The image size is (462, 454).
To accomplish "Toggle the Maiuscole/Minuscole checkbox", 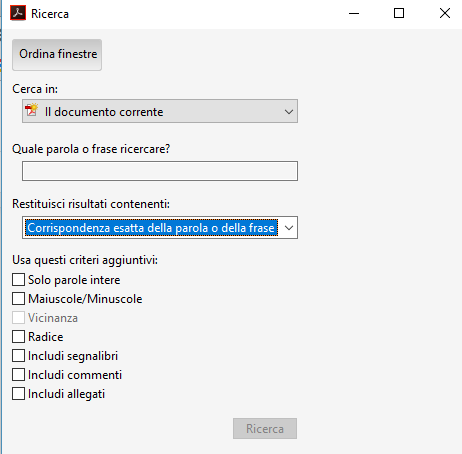I will coord(18,299).
